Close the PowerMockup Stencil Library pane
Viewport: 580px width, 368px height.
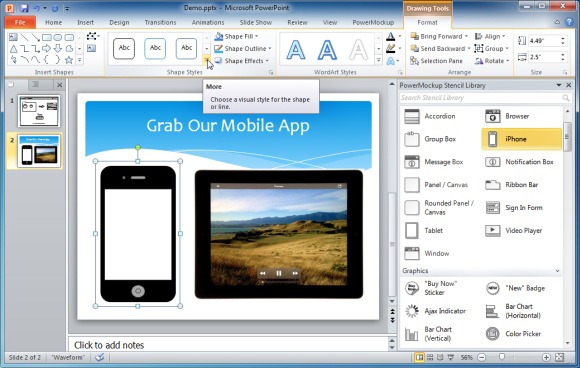coord(569,85)
